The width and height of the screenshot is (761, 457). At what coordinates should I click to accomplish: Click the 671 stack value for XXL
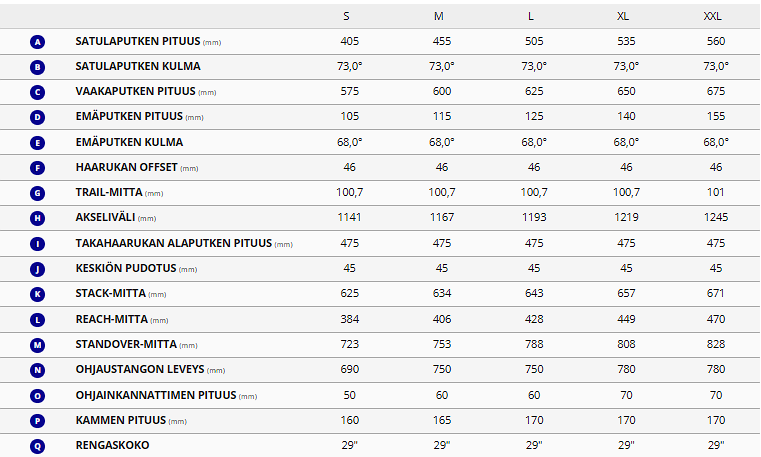tap(715, 294)
